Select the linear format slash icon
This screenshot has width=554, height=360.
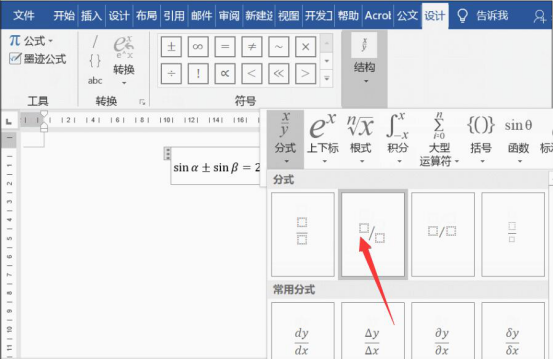coord(95,42)
